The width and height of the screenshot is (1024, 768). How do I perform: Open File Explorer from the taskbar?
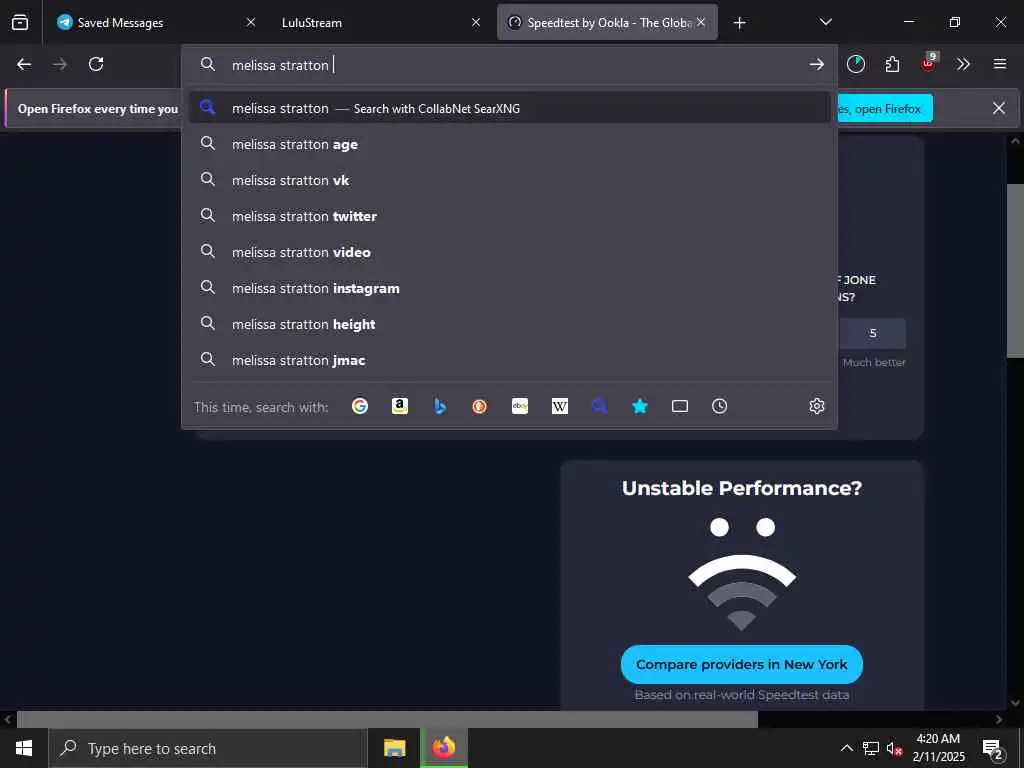[394, 748]
